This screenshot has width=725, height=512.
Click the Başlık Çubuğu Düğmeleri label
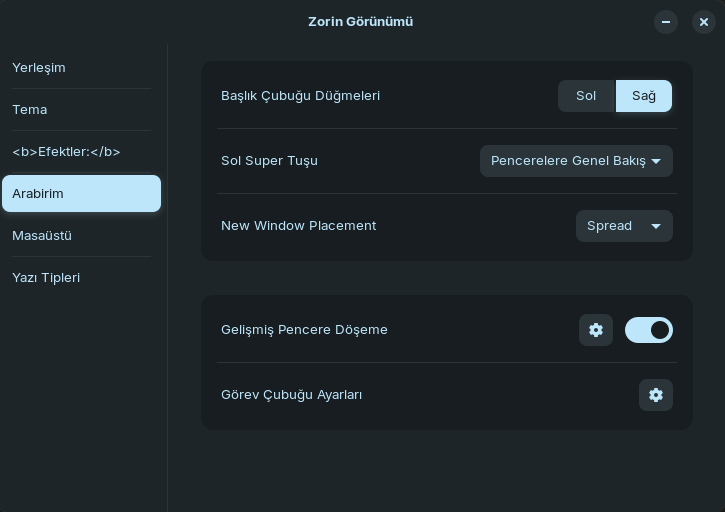[300, 96]
